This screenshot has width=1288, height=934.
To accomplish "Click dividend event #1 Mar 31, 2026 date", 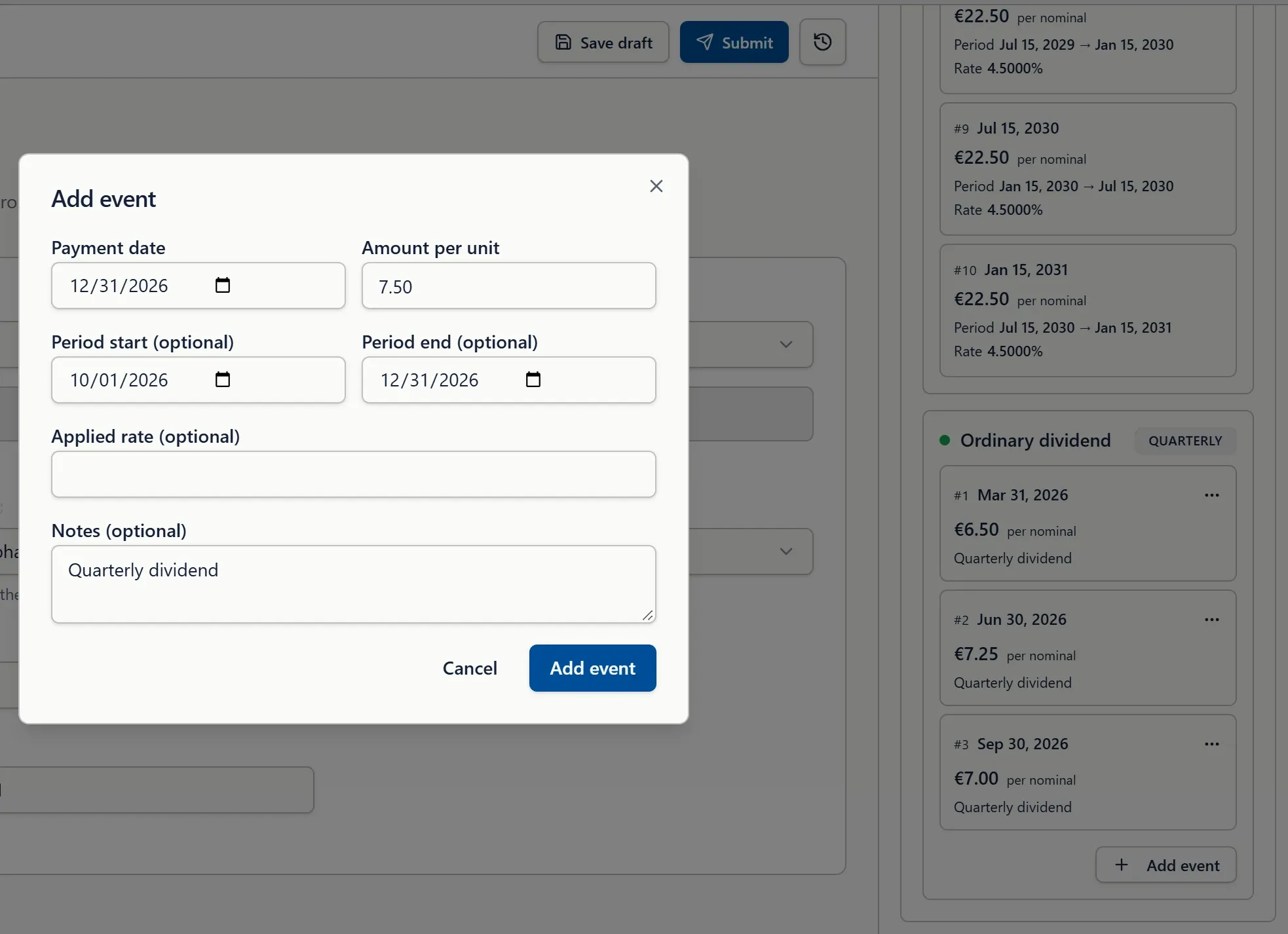I will [x=1023, y=495].
